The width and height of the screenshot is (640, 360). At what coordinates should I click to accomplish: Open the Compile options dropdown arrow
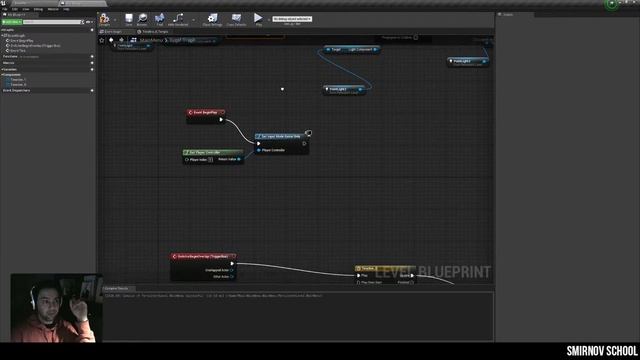coord(115,20)
